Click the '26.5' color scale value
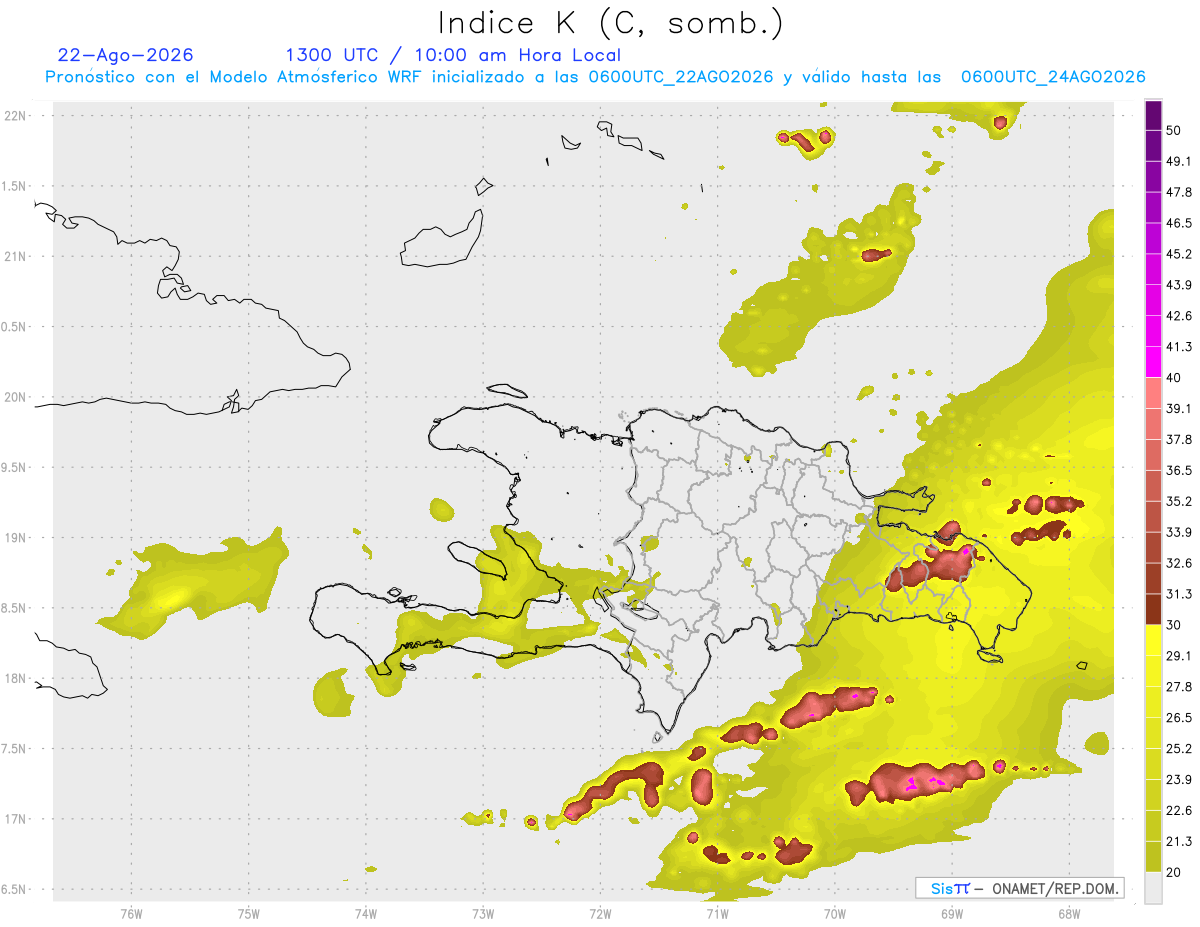The width and height of the screenshot is (1200, 927). tap(1180, 718)
